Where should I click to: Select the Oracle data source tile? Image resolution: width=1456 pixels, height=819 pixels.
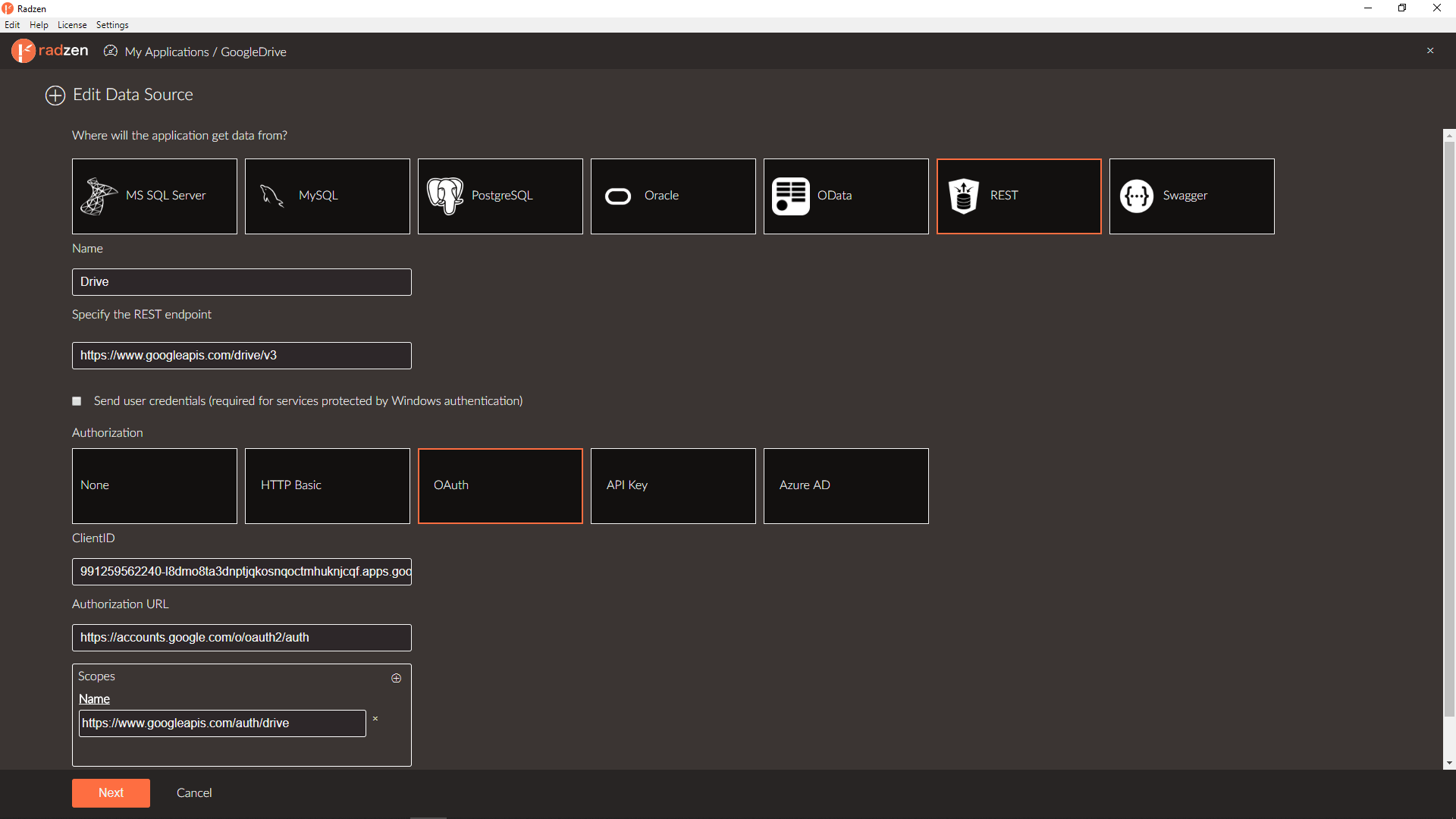coord(673,196)
